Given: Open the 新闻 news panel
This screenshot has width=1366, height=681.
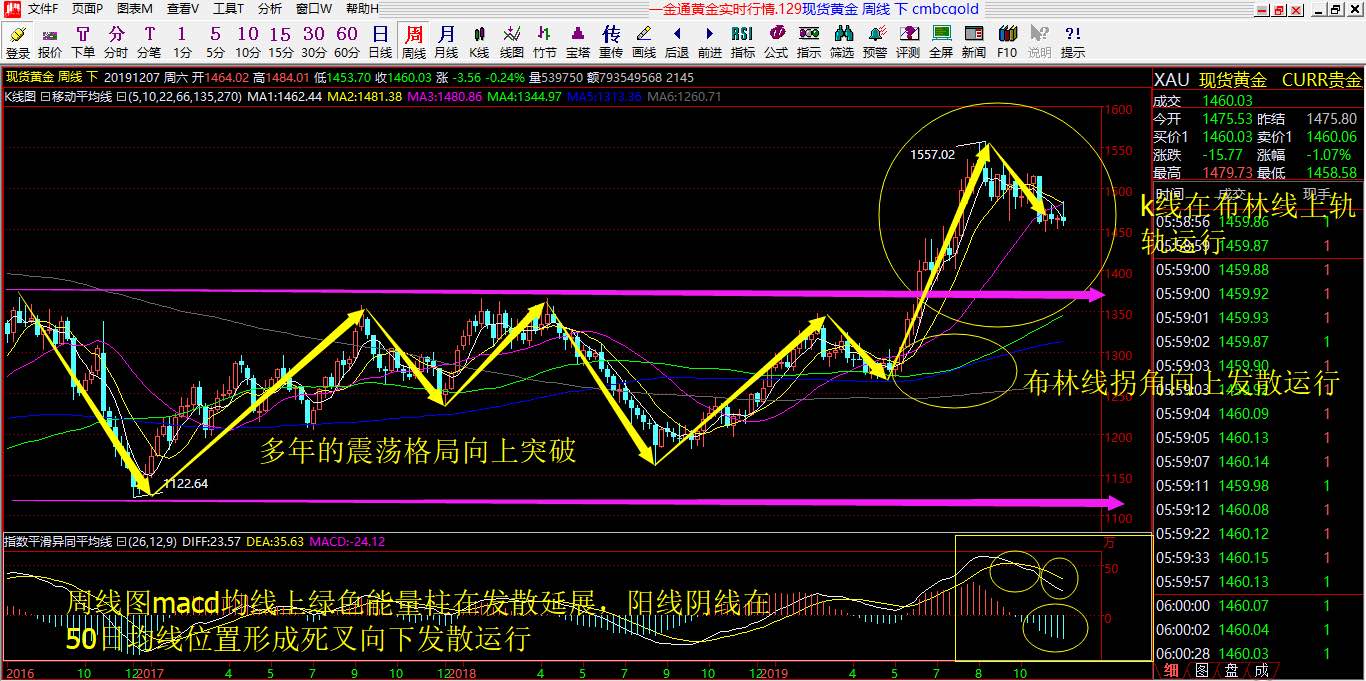Looking at the screenshot, I should (x=974, y=42).
